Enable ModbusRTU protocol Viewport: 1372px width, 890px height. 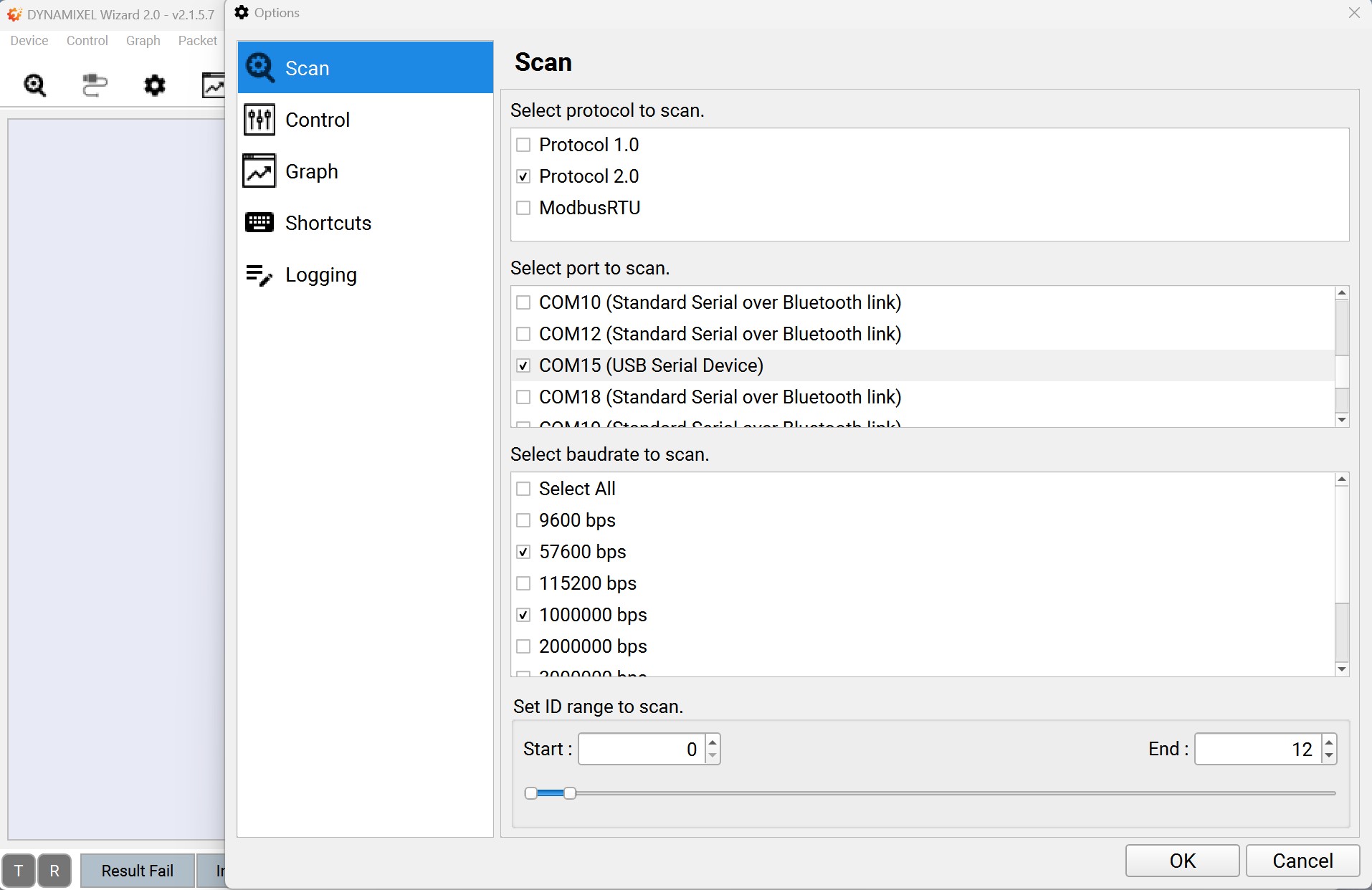pyautogui.click(x=523, y=208)
